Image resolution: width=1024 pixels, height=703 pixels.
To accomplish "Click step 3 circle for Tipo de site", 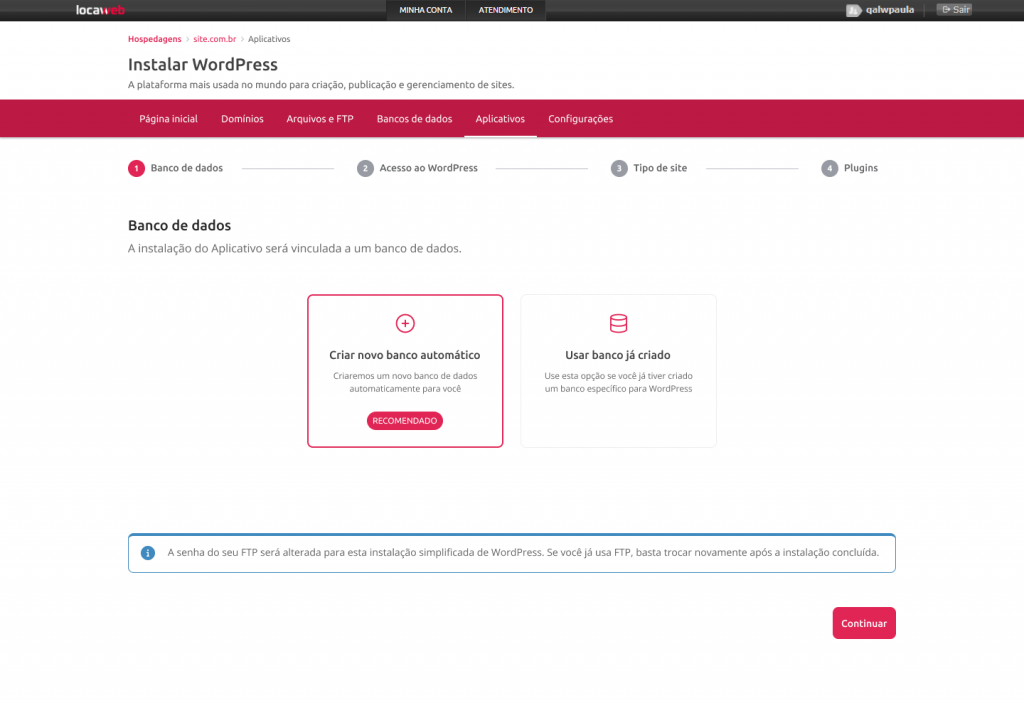I will [619, 169].
